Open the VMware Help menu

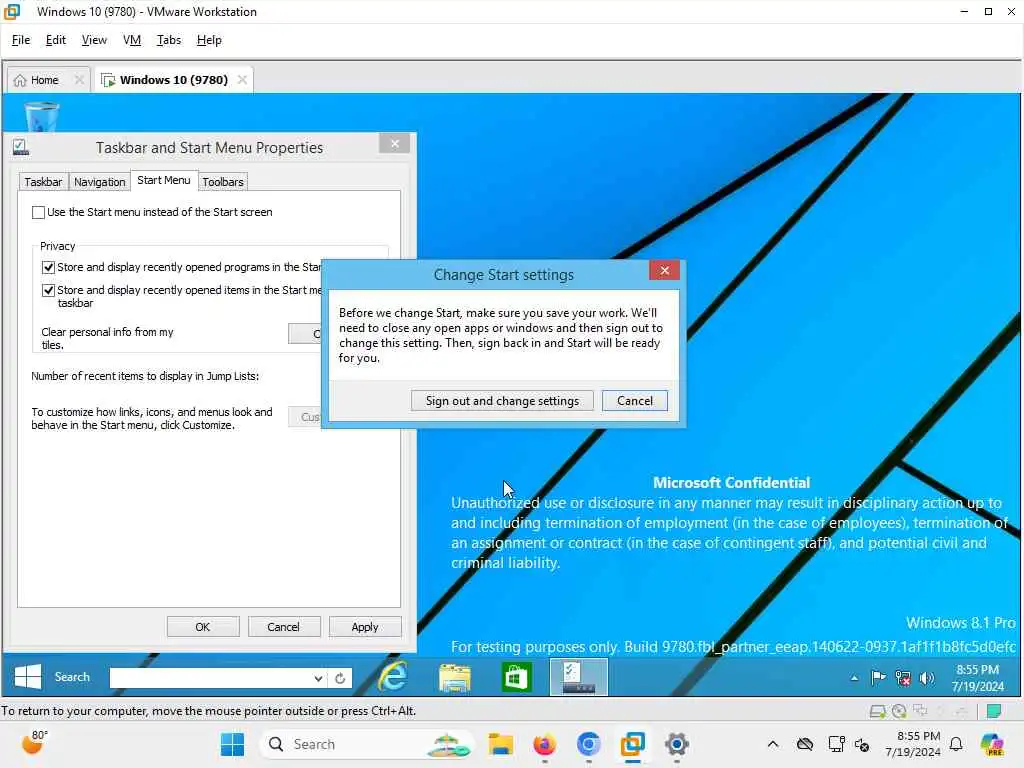(x=209, y=40)
